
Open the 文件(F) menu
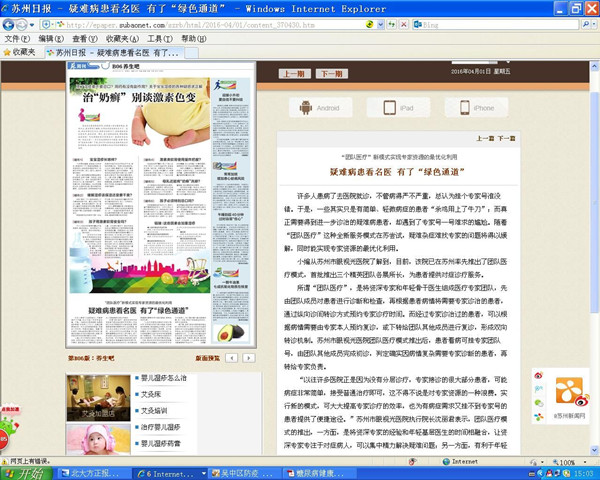(x=16, y=38)
